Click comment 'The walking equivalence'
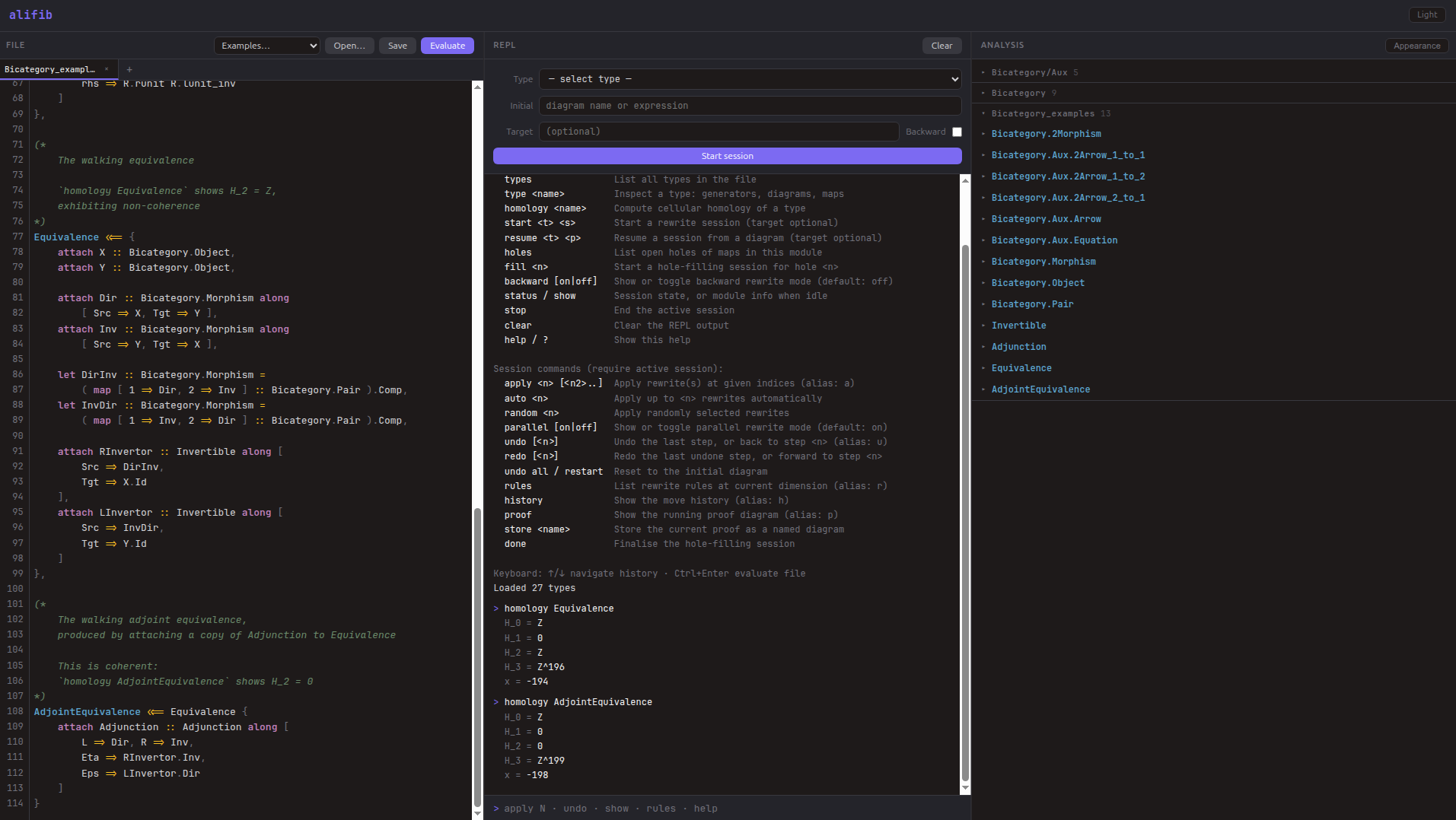The height and width of the screenshot is (820, 1456). (x=126, y=161)
